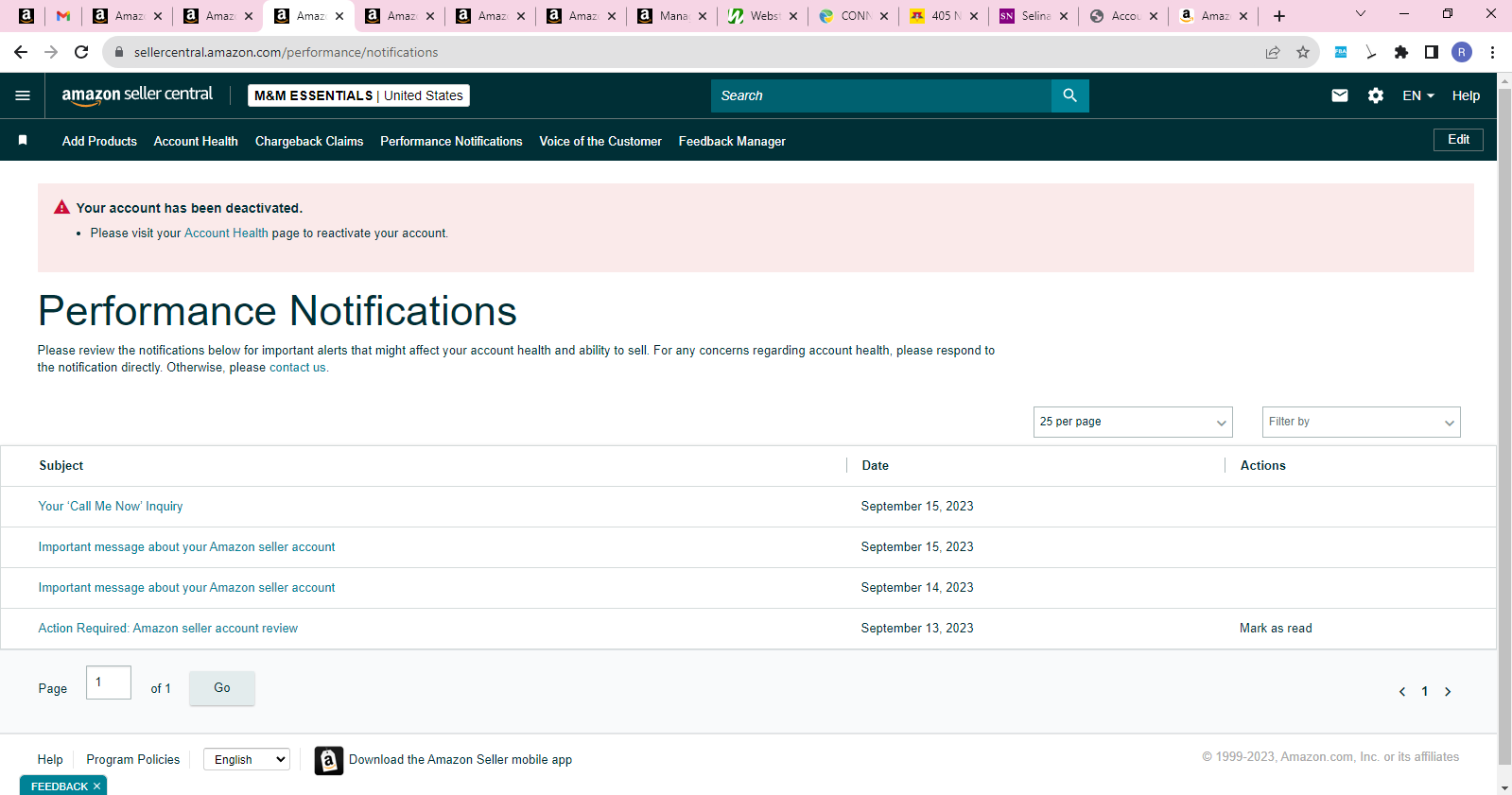Screen dimensions: 1512x795
Task: Open Your 'Call Me Now' Inquiry notification
Action: pyautogui.click(x=111, y=507)
